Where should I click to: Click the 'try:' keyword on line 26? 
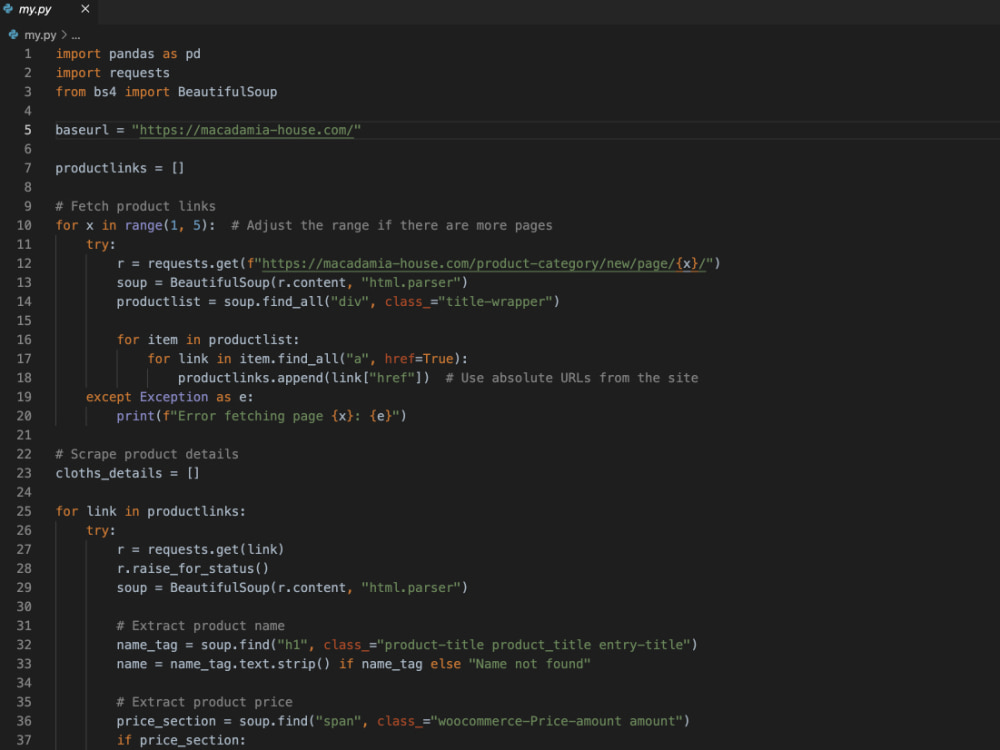click(101, 531)
